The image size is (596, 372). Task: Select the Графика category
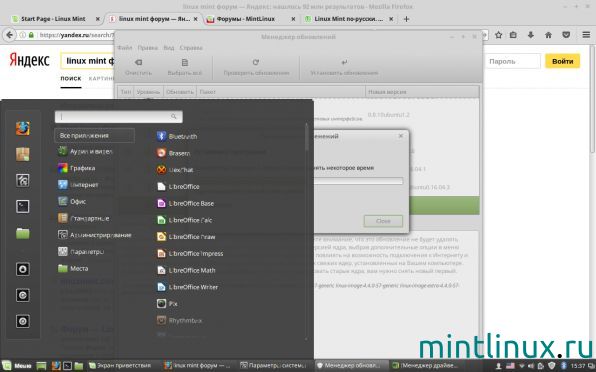coord(76,168)
